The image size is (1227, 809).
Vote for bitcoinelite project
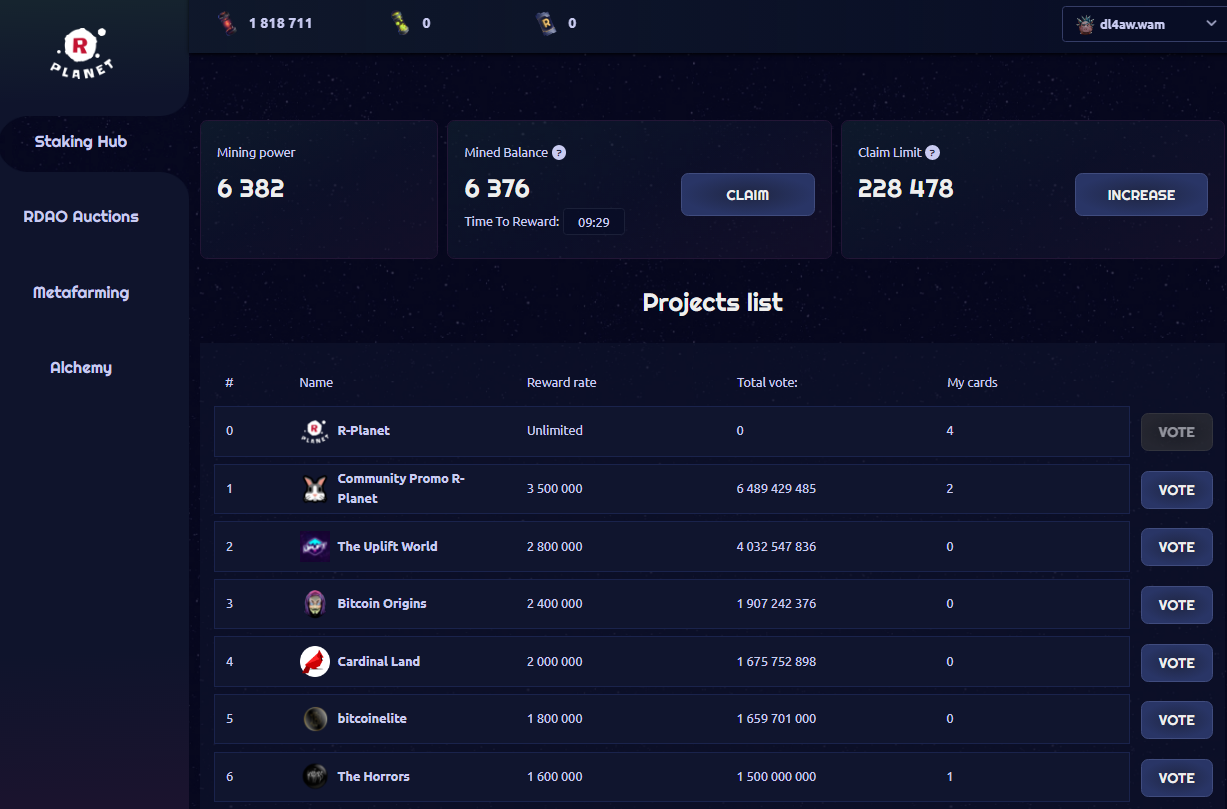pos(1177,720)
